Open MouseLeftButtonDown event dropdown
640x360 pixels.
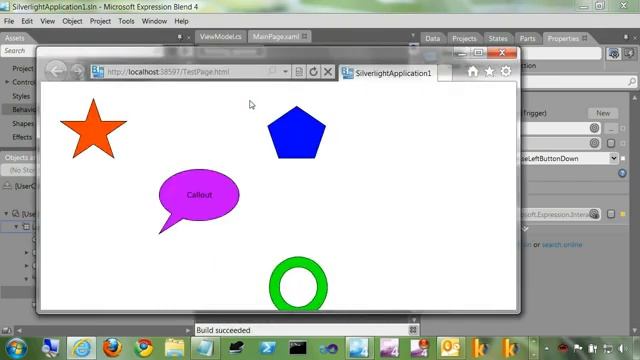[x=613, y=158]
